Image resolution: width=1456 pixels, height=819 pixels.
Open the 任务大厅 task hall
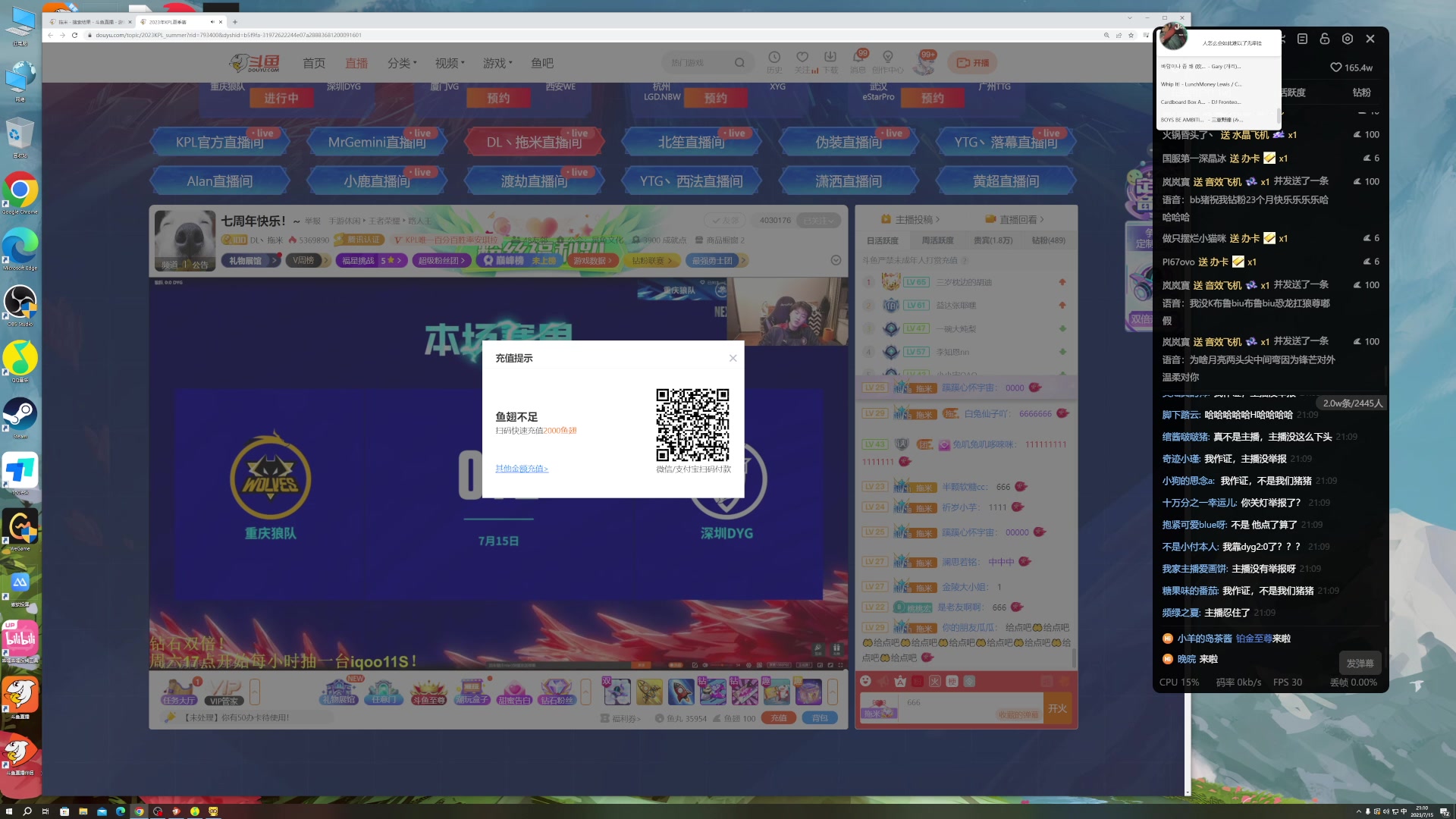tap(180, 700)
